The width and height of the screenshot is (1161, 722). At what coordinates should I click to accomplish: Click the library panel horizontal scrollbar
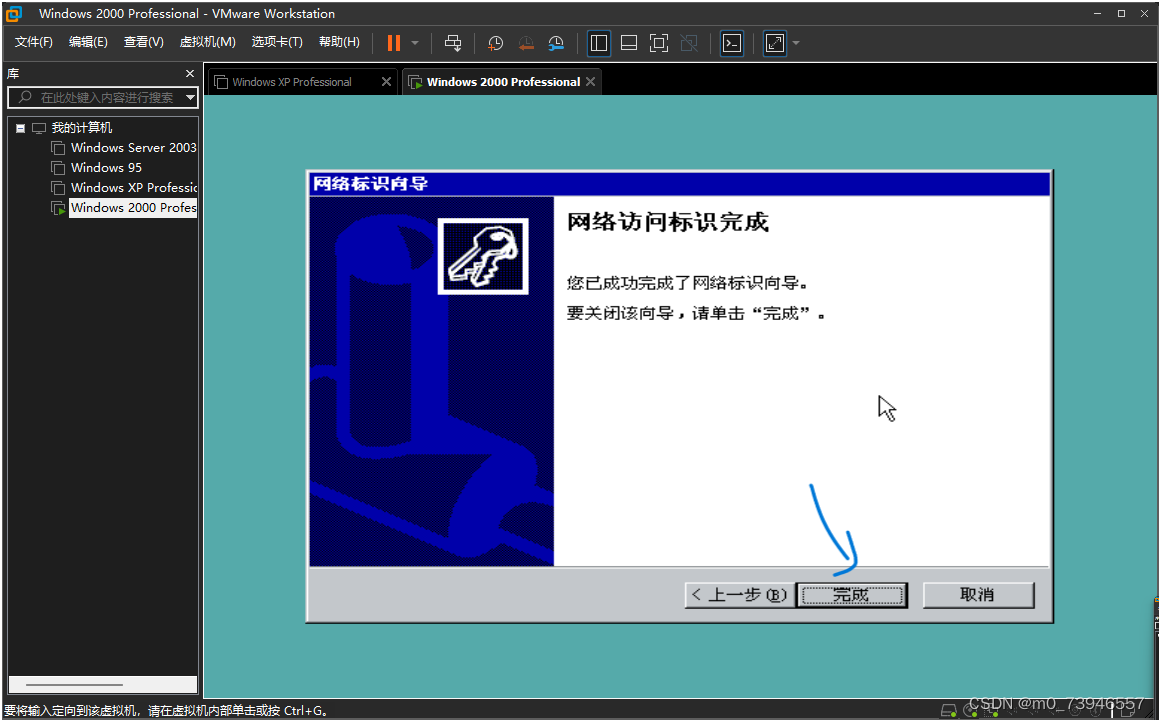103,684
